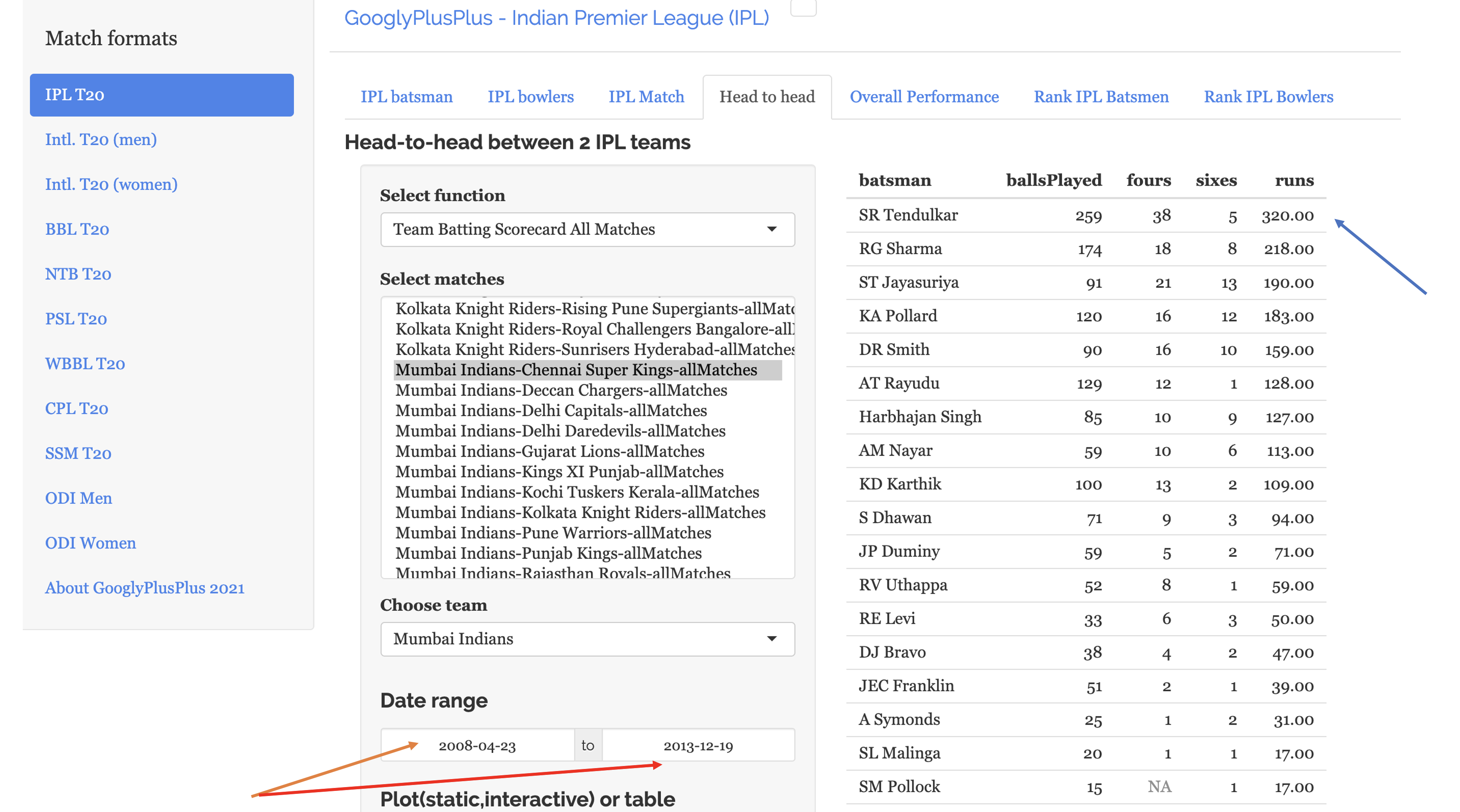Image resolution: width=1460 pixels, height=812 pixels.
Task: Open the Select function dropdown
Action: coord(587,229)
